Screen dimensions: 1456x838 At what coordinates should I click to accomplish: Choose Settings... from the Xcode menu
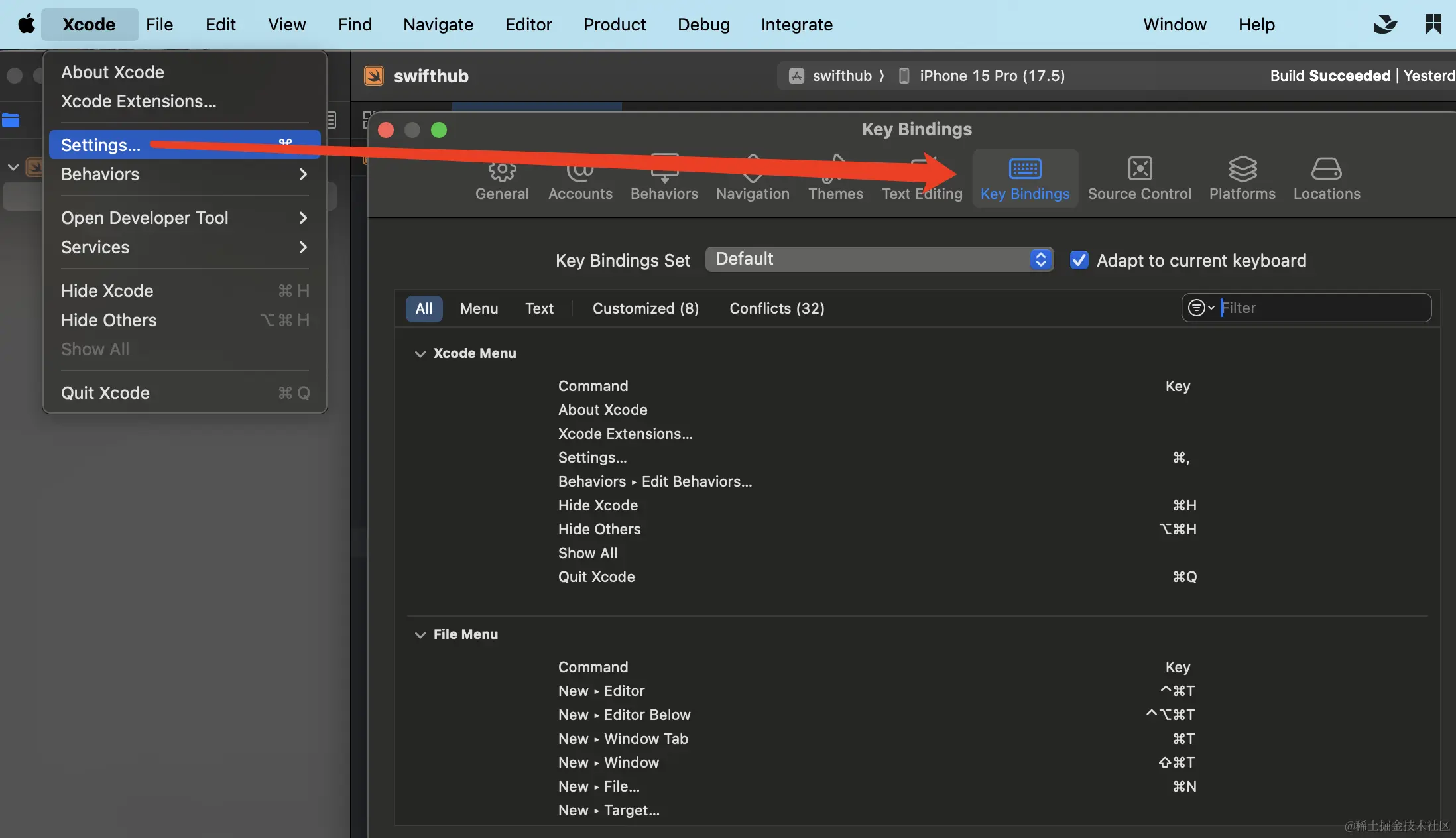184,145
